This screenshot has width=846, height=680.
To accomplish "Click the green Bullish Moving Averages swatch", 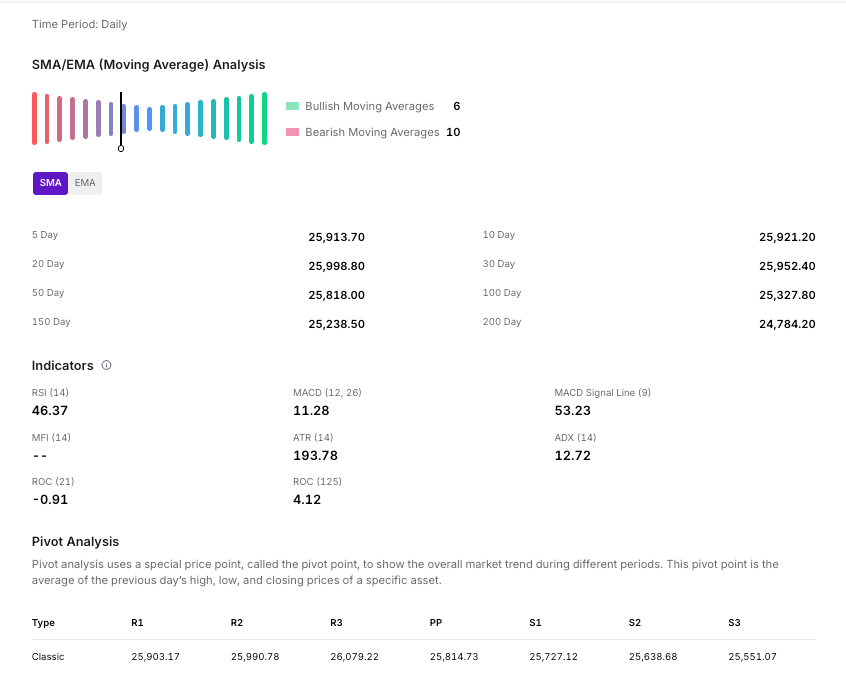I will point(292,106).
